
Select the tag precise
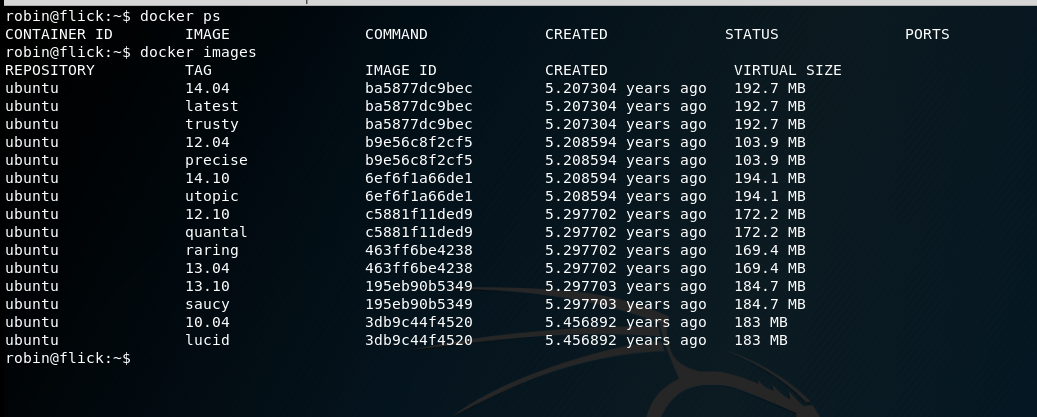pos(216,160)
